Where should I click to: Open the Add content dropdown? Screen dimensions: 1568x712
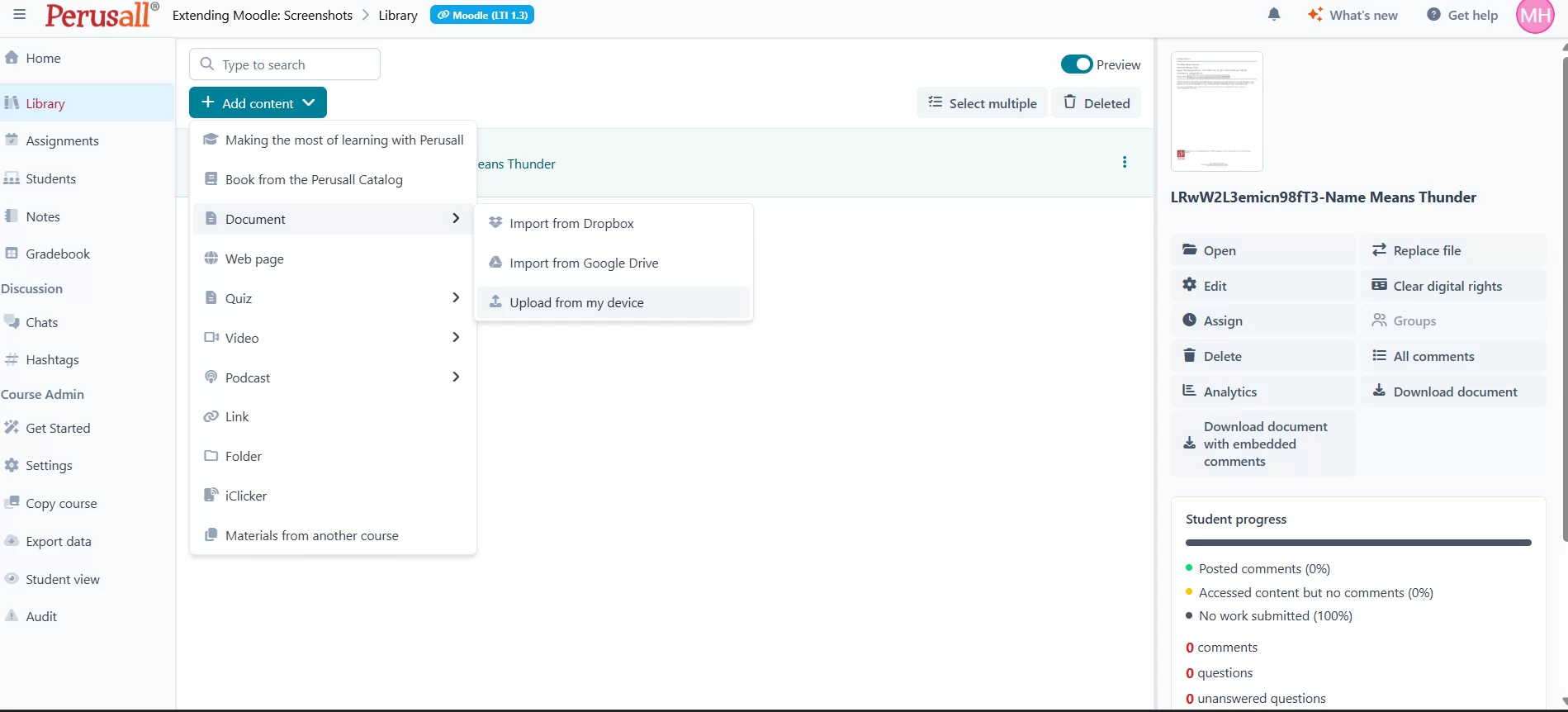point(258,103)
